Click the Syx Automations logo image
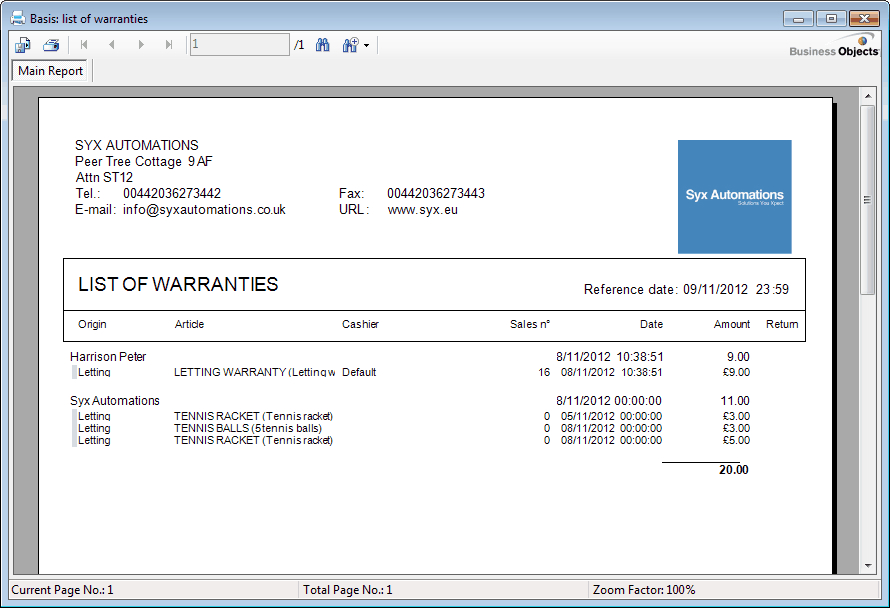890x608 pixels. click(x=734, y=196)
